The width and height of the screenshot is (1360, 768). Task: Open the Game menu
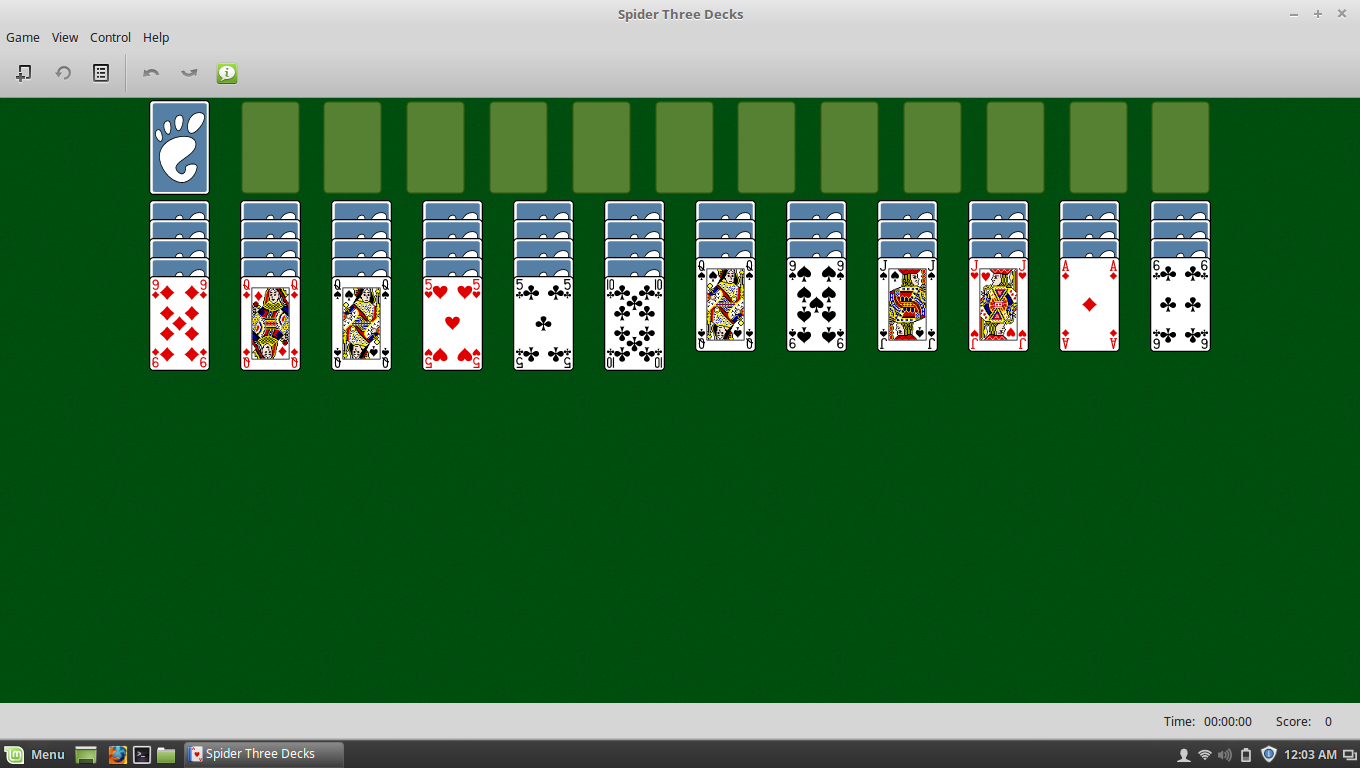(22, 37)
